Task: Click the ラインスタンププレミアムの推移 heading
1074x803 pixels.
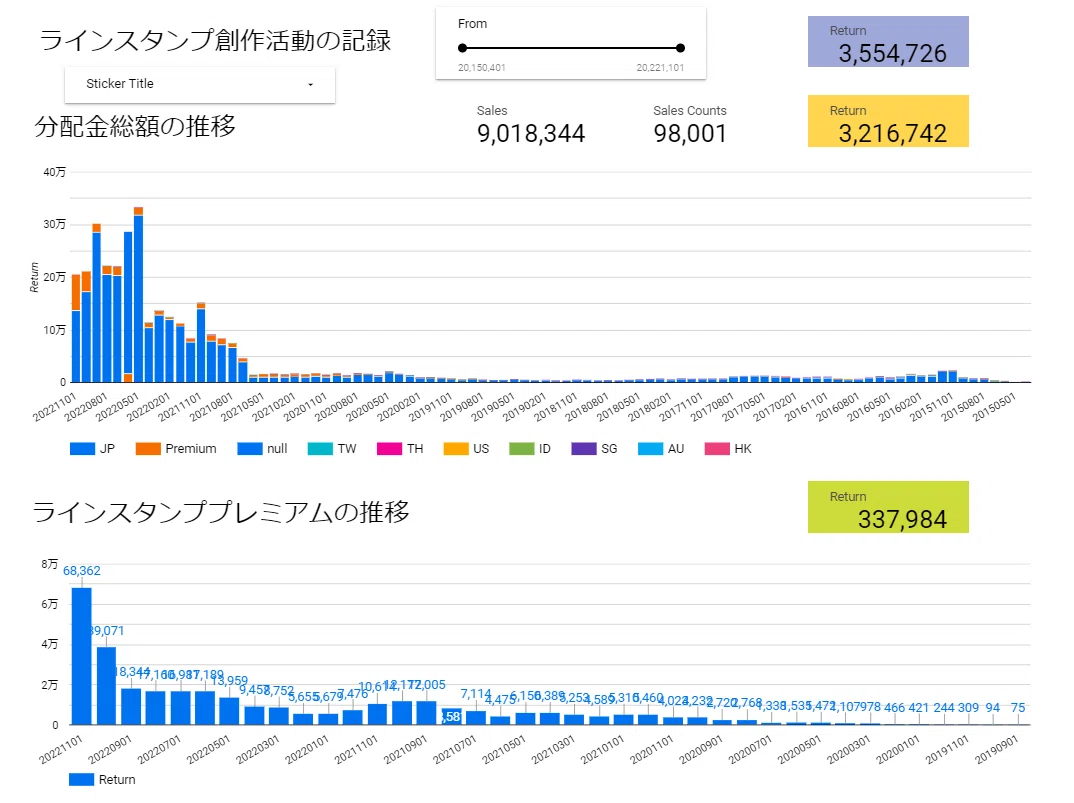Action: (x=221, y=512)
